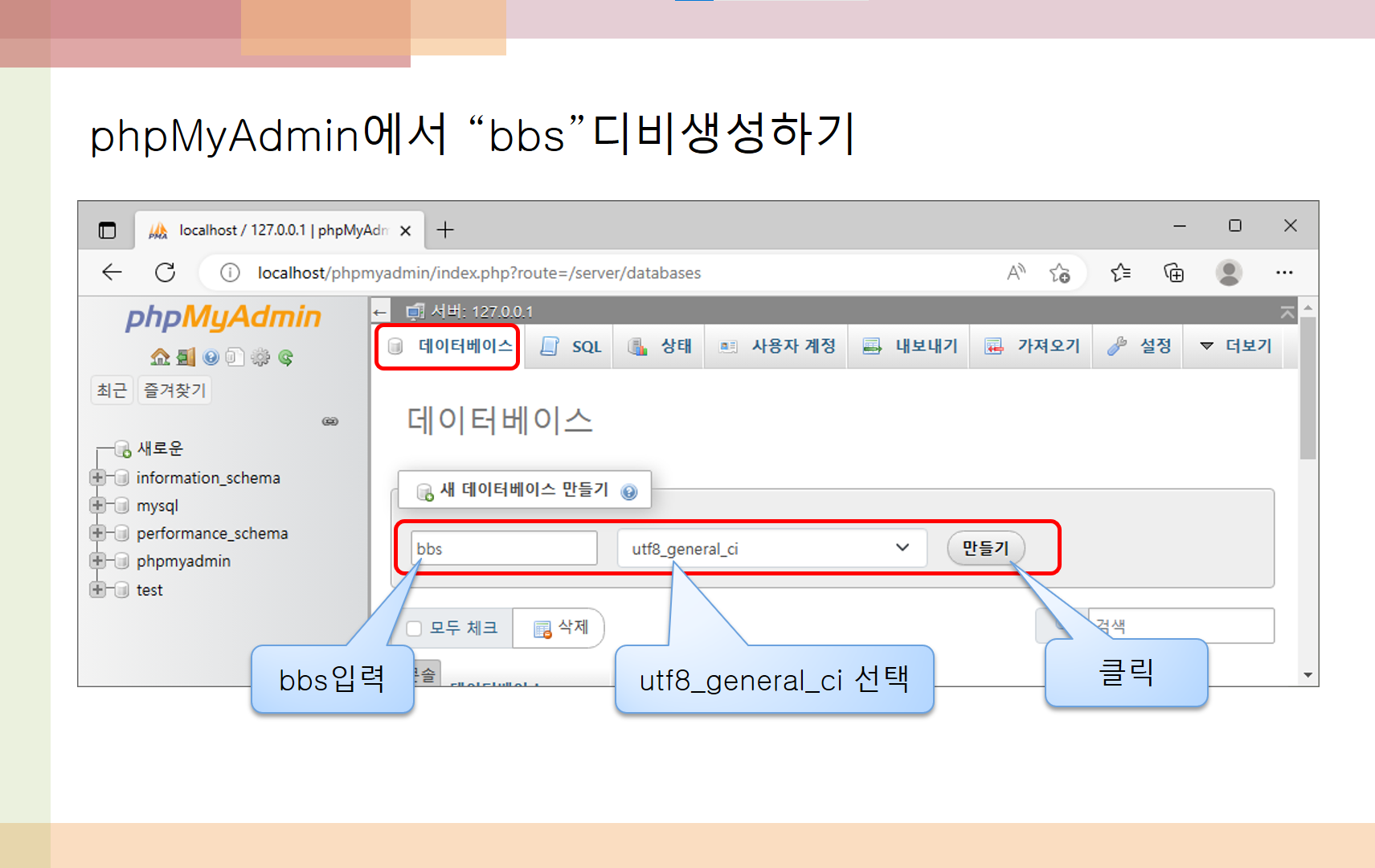The height and width of the screenshot is (868, 1375).
Task: Go back using the browser back arrow
Action: [112, 272]
